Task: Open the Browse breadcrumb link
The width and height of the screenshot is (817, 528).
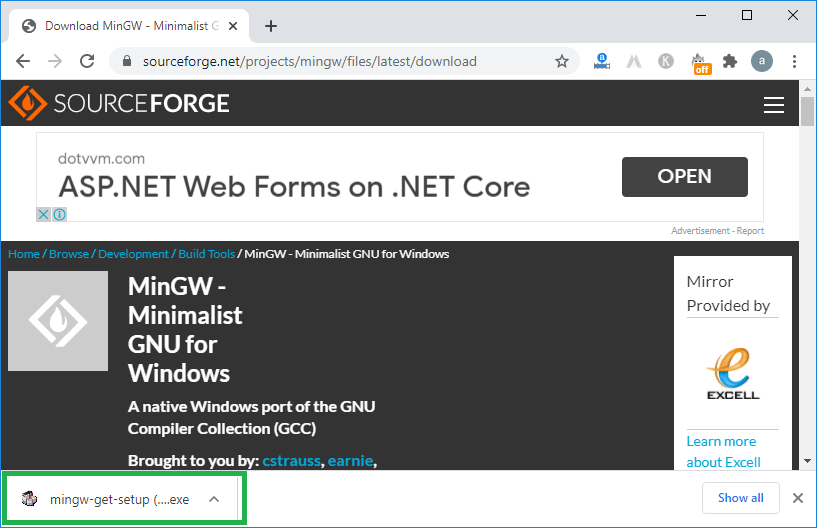Action: click(69, 254)
